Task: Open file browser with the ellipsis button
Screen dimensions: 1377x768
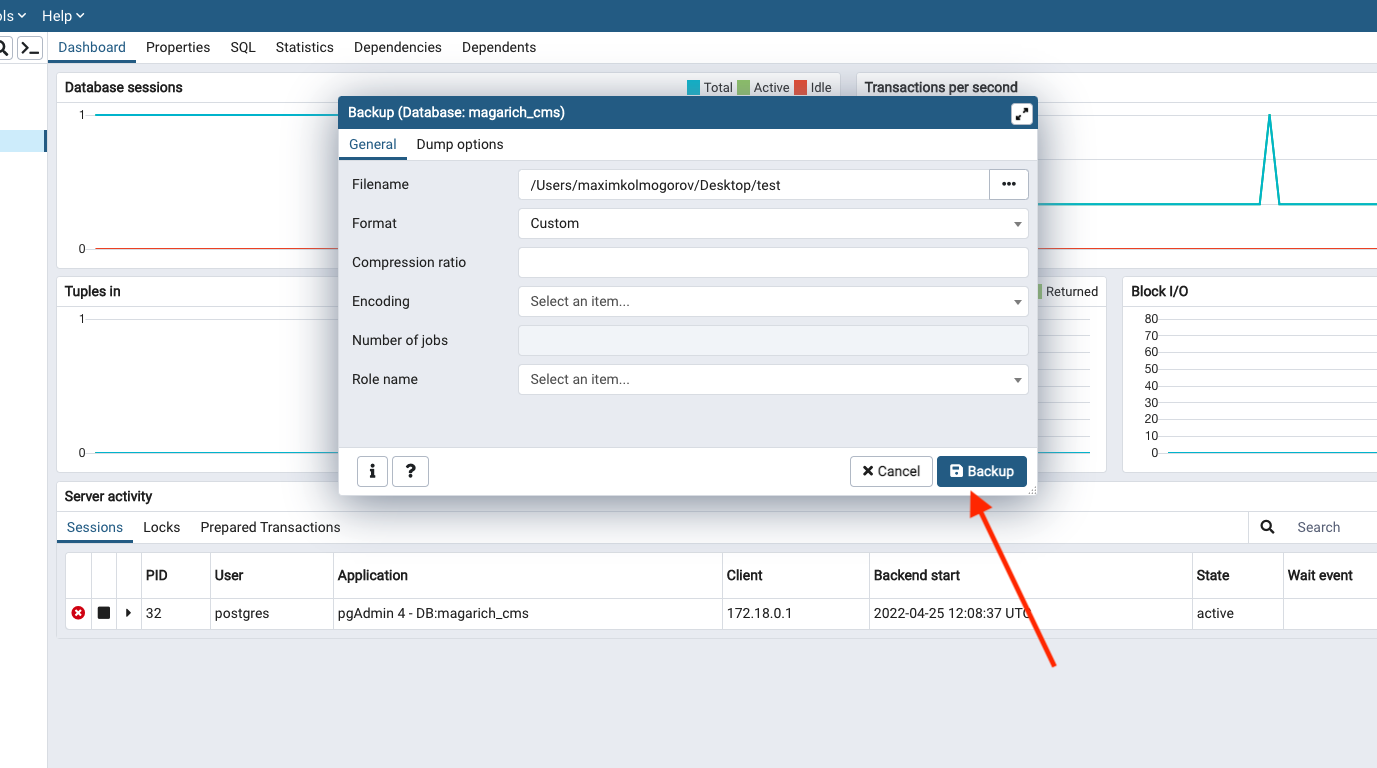Action: point(1008,184)
